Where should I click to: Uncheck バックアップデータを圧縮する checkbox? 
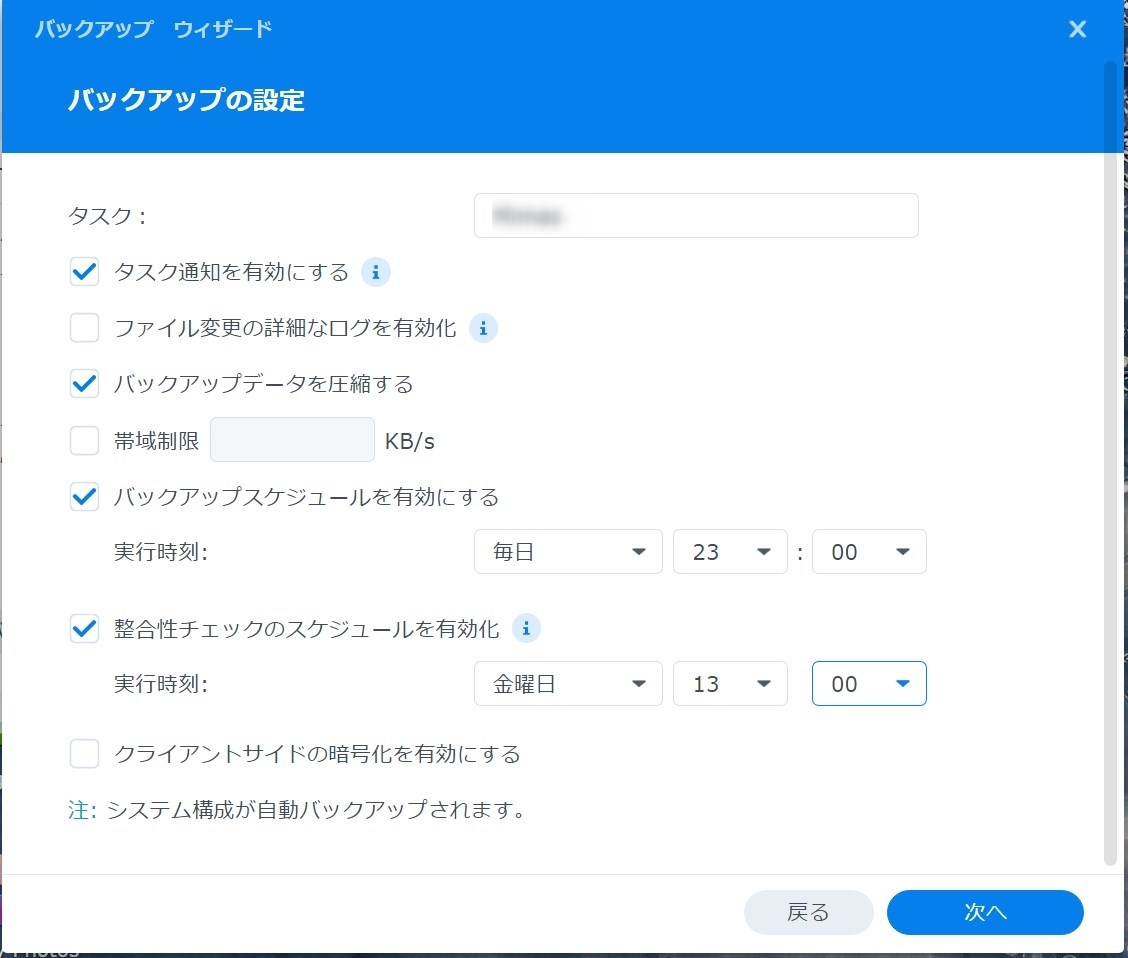pyautogui.click(x=85, y=384)
